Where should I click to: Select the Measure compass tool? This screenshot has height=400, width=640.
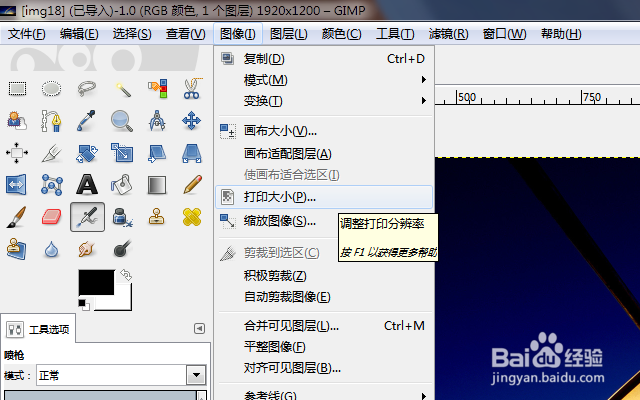[x=157, y=121]
